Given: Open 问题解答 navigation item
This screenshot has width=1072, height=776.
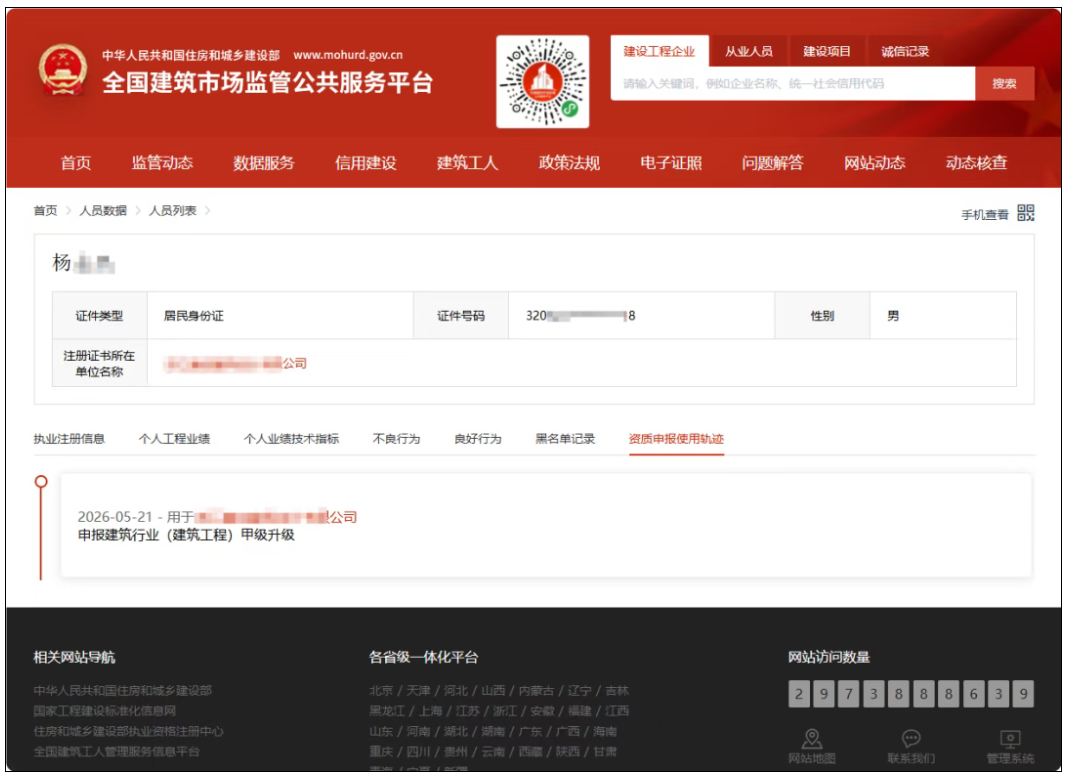Looking at the screenshot, I should point(773,163).
